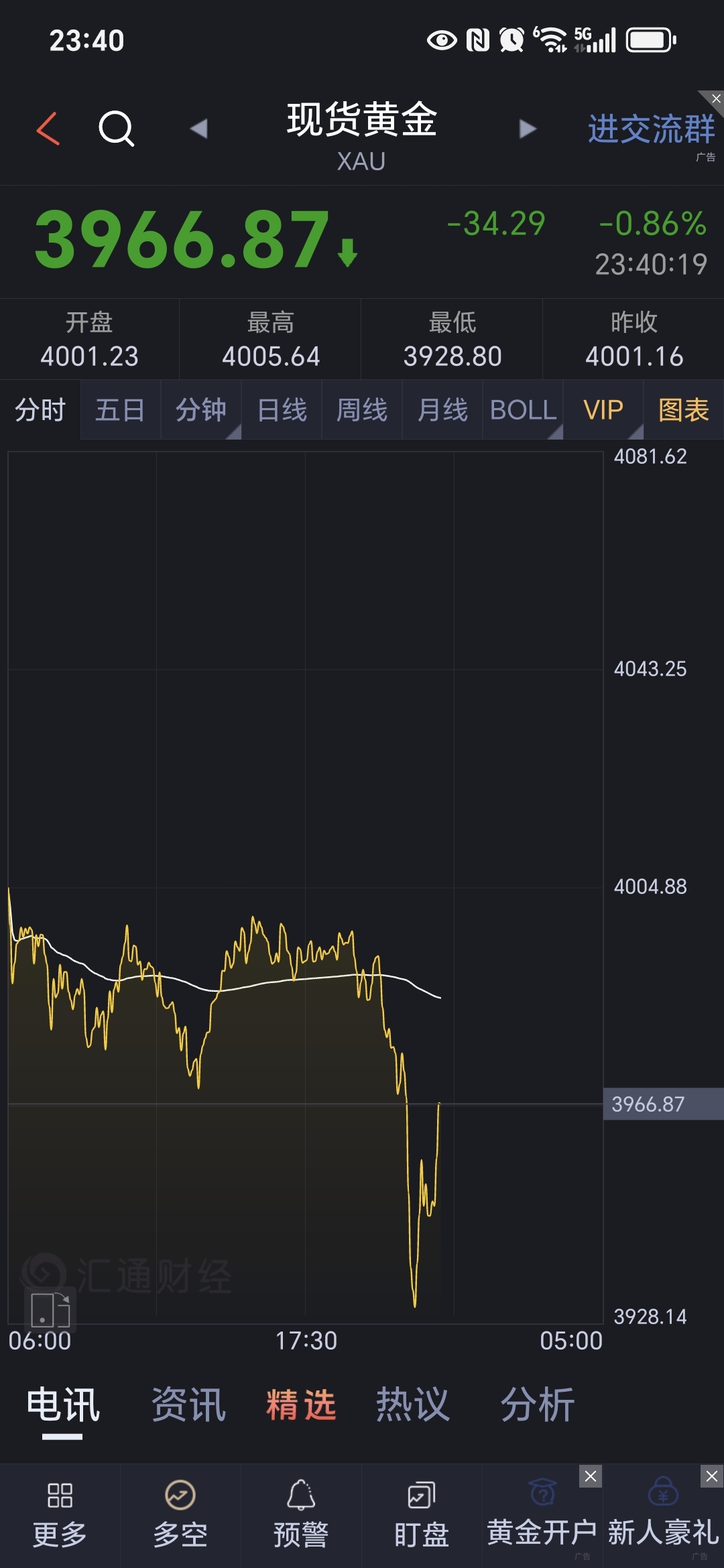724x1568 pixels.
Task: Tap the 现货黄金 title
Action: click(x=362, y=120)
